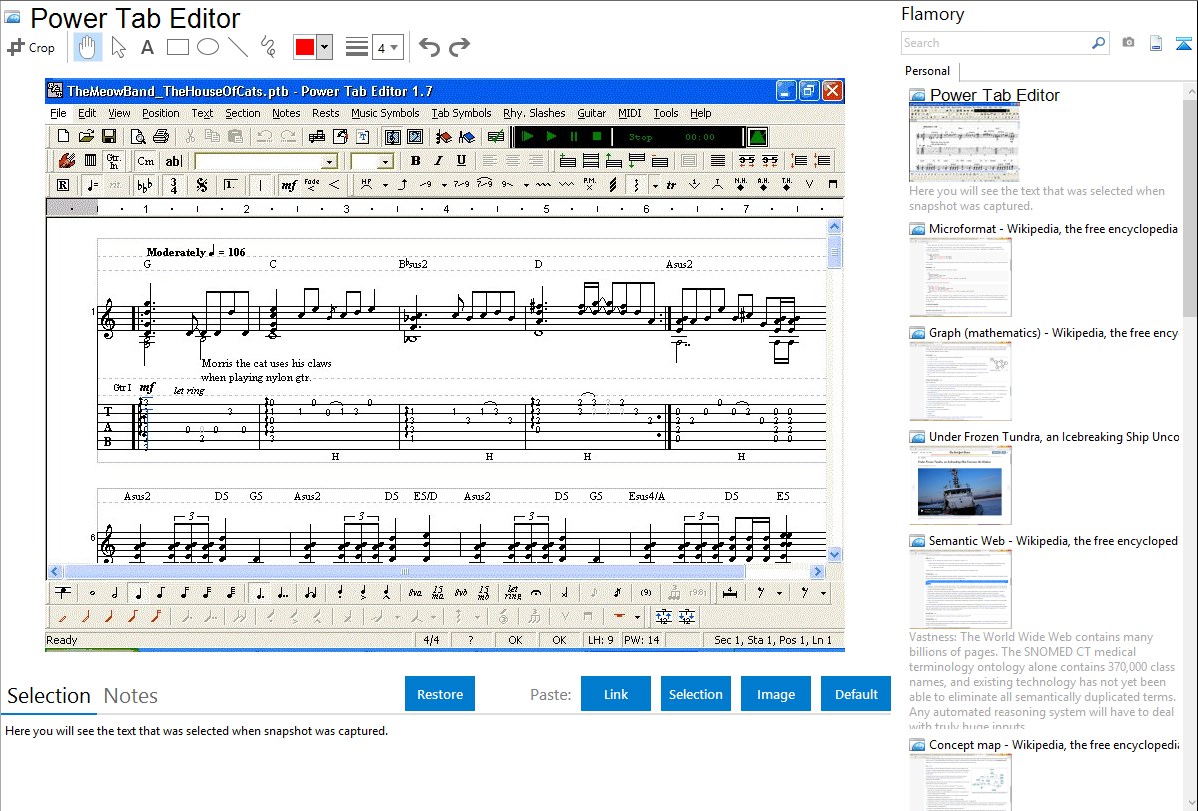Expand the hammer-on HP dropdown arrow
Image resolution: width=1198 pixels, height=811 pixels.
pyautogui.click(x=385, y=185)
